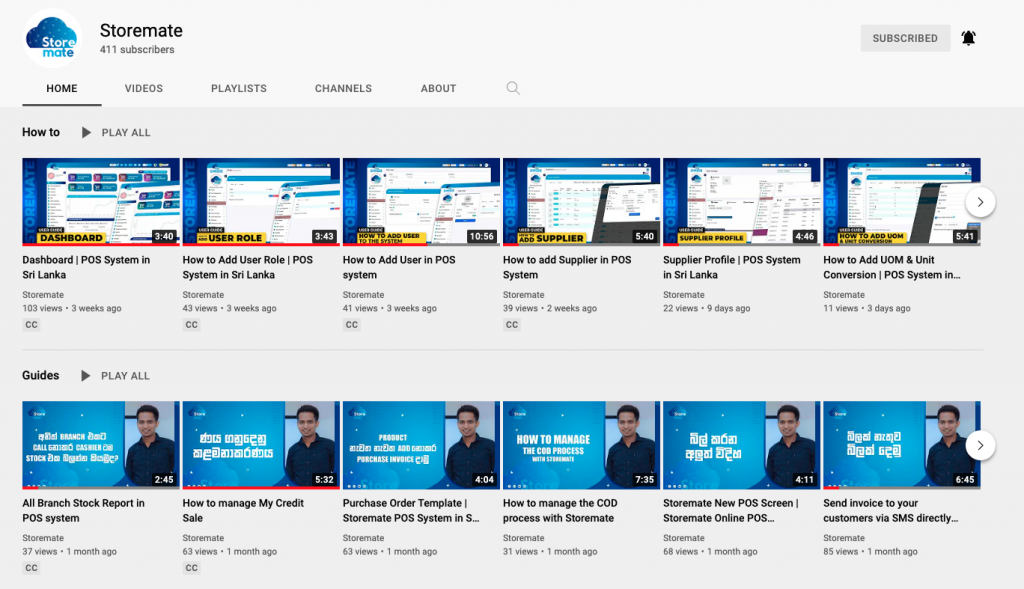Click CC badge under How to add Supplier
The height and width of the screenshot is (589, 1024).
coord(512,325)
